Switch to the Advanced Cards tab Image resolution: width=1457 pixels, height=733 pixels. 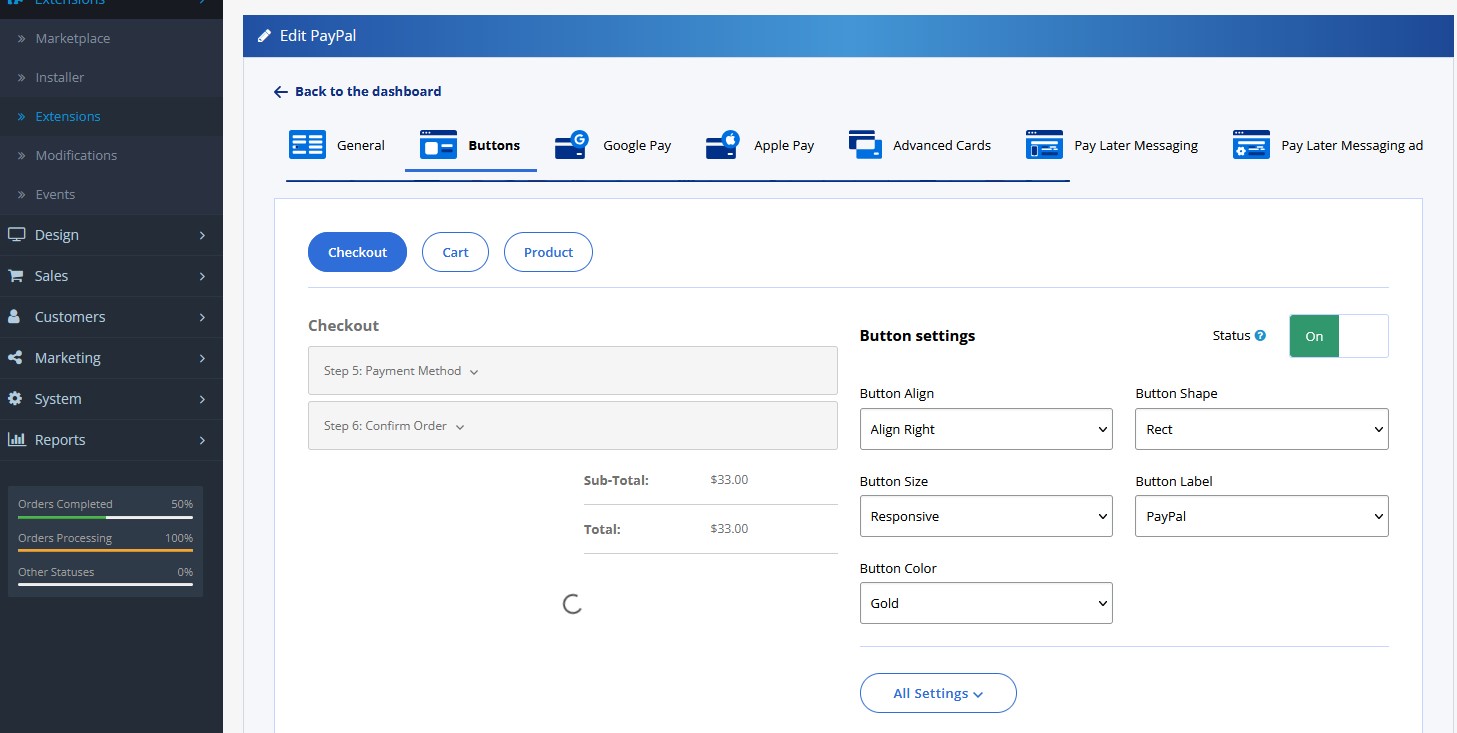pos(919,145)
